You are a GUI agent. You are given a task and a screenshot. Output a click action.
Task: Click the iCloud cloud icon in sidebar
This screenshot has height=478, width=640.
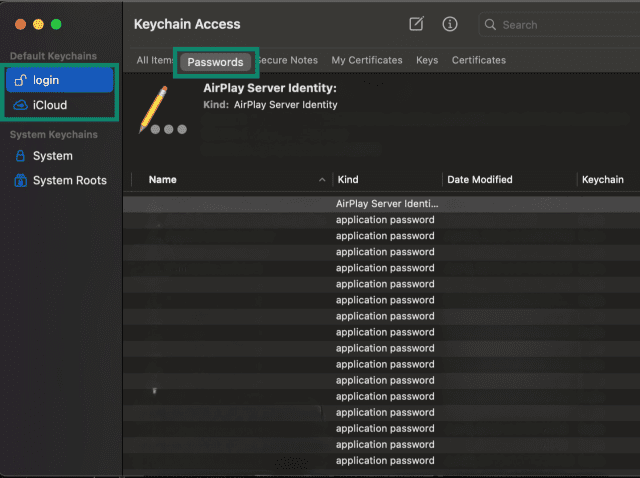(x=20, y=105)
